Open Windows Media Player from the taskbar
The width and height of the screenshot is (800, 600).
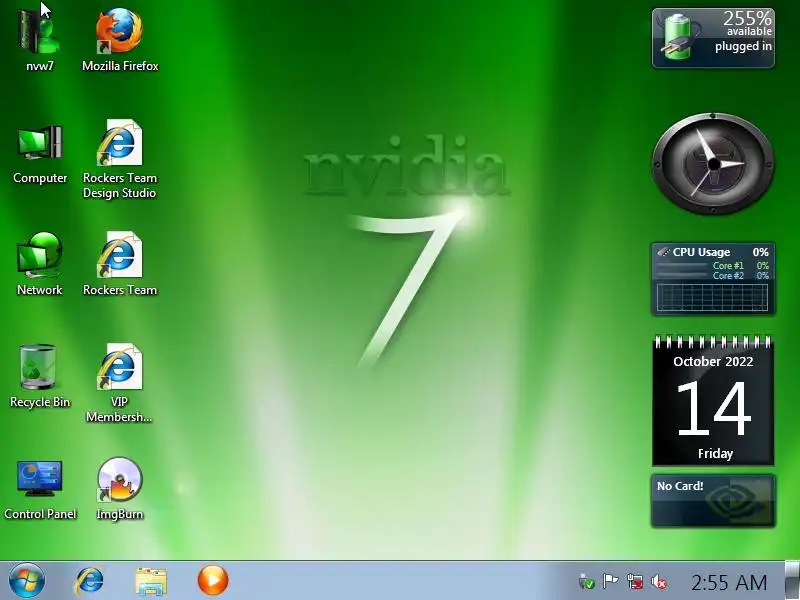tap(213, 580)
